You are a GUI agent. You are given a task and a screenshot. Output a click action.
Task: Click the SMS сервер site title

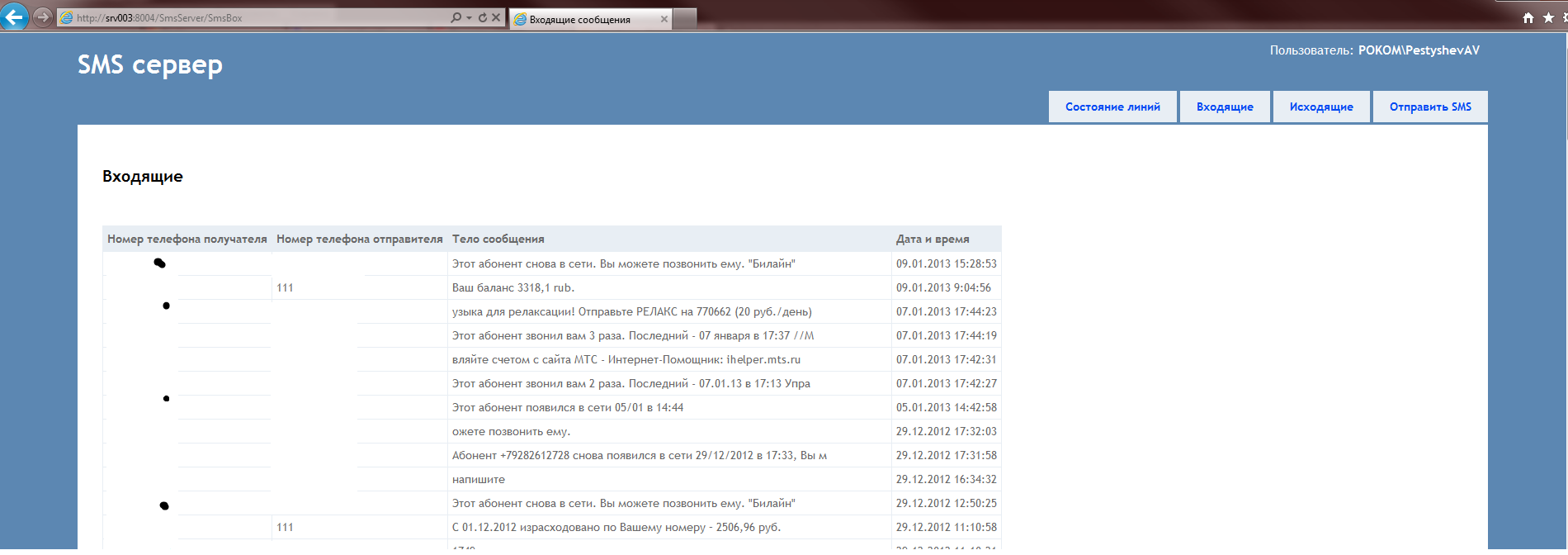point(150,64)
